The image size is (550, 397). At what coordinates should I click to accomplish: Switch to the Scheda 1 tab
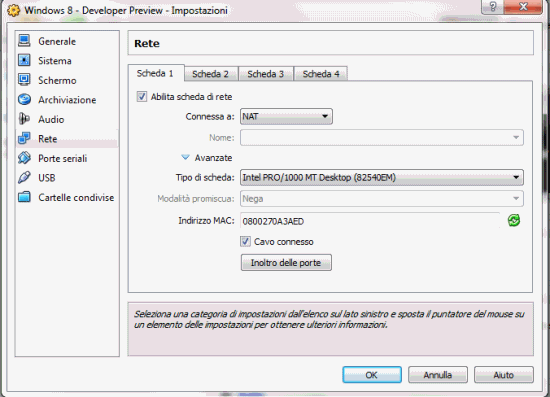pyautogui.click(x=155, y=73)
